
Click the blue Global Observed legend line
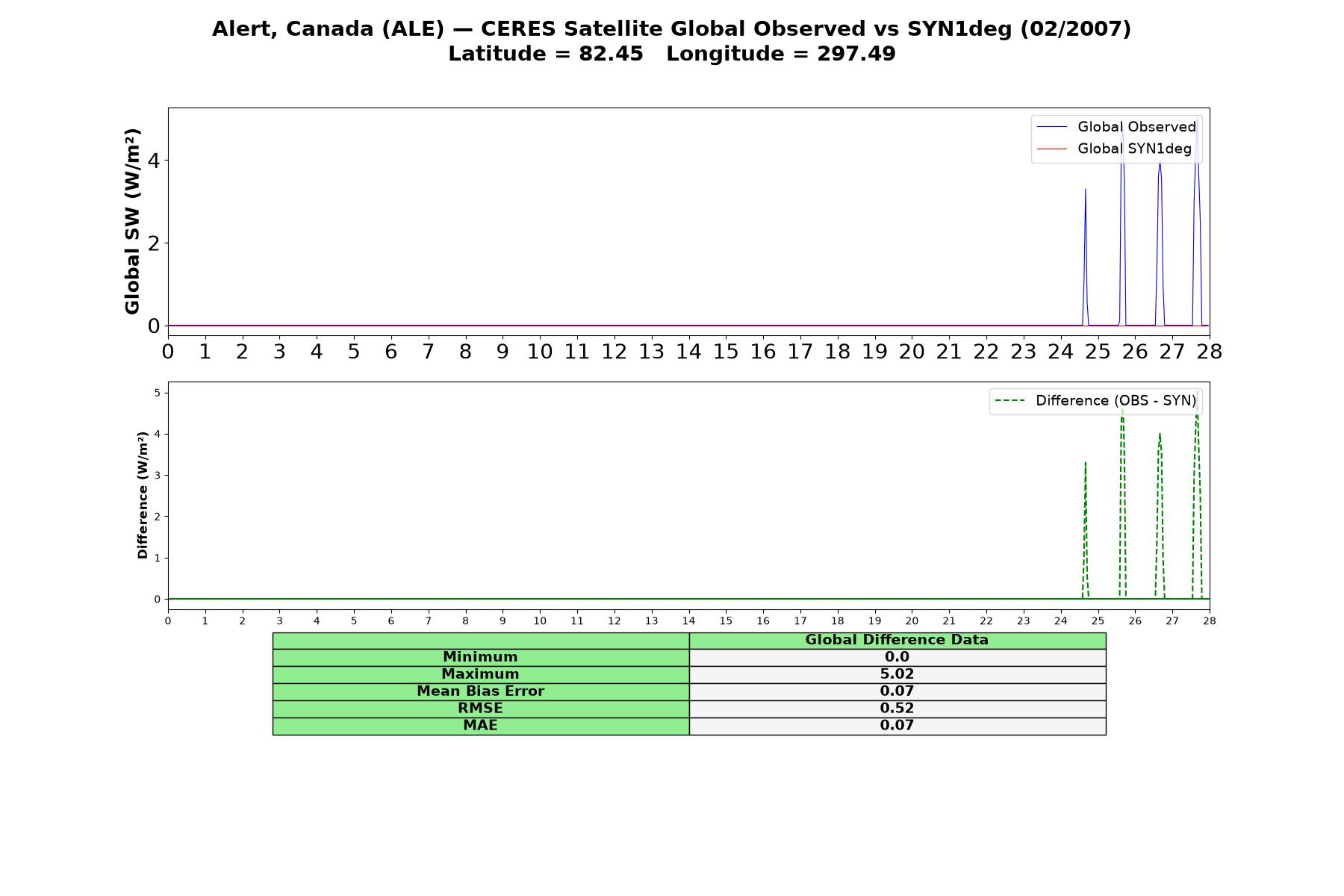(1052, 127)
